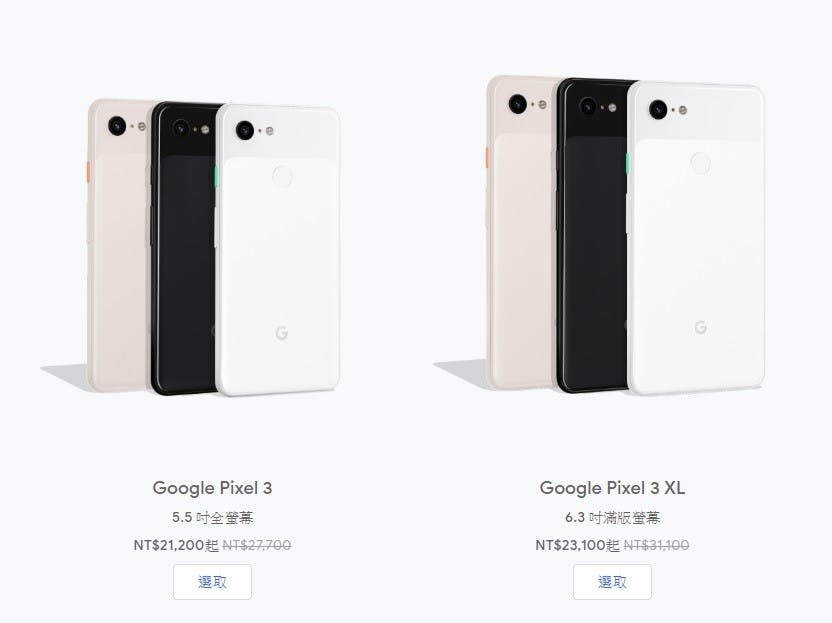Select the 選取 button under Google Pixel 3 XL
The width and height of the screenshot is (832, 623).
coord(612,582)
